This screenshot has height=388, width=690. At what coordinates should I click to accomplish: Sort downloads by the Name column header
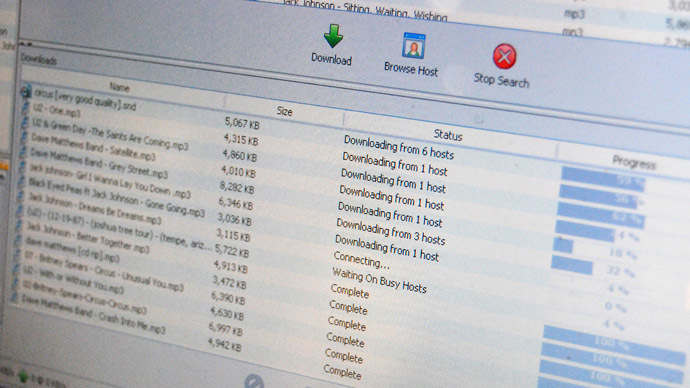120,88
